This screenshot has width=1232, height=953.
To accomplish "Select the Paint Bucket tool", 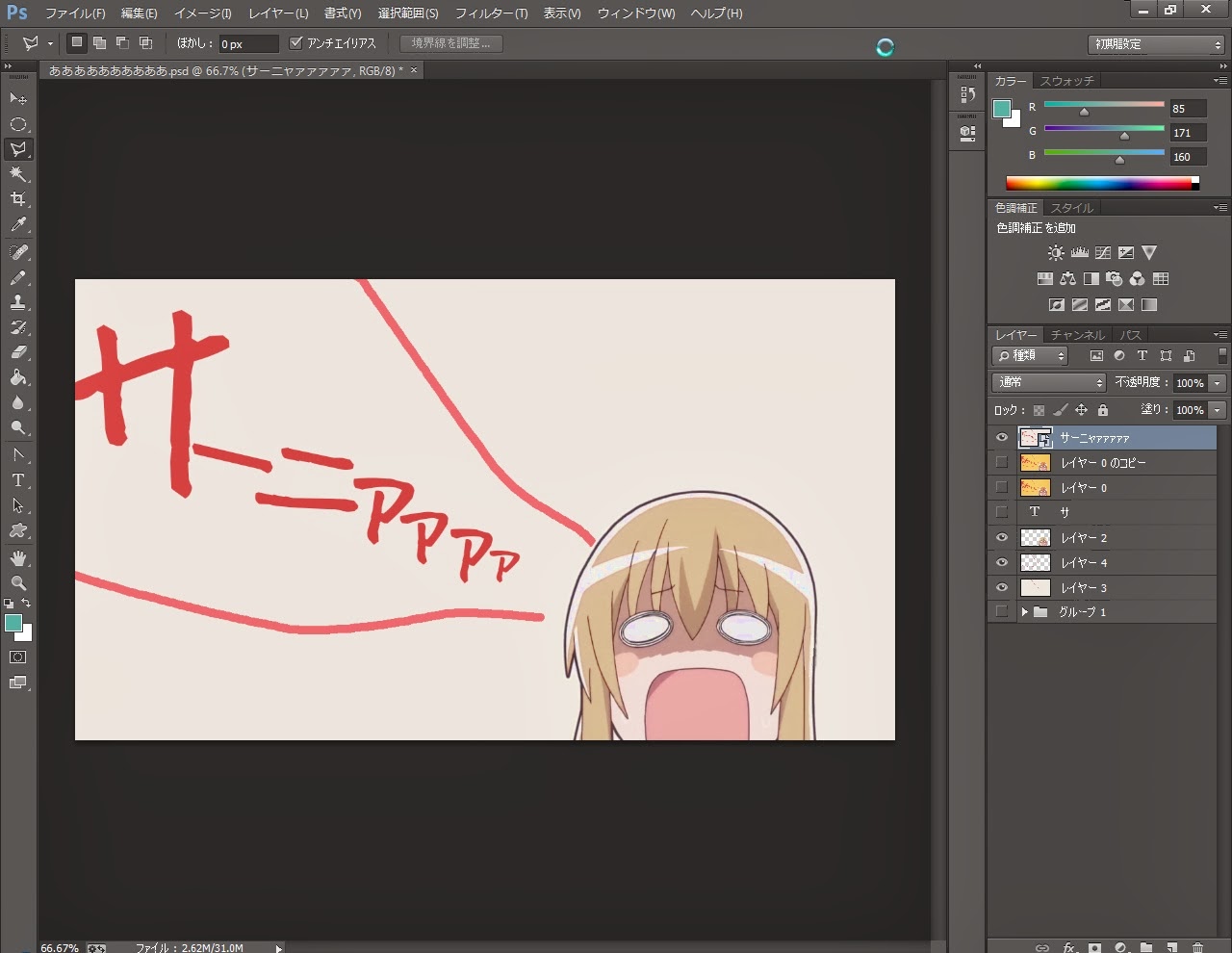I will [x=18, y=377].
